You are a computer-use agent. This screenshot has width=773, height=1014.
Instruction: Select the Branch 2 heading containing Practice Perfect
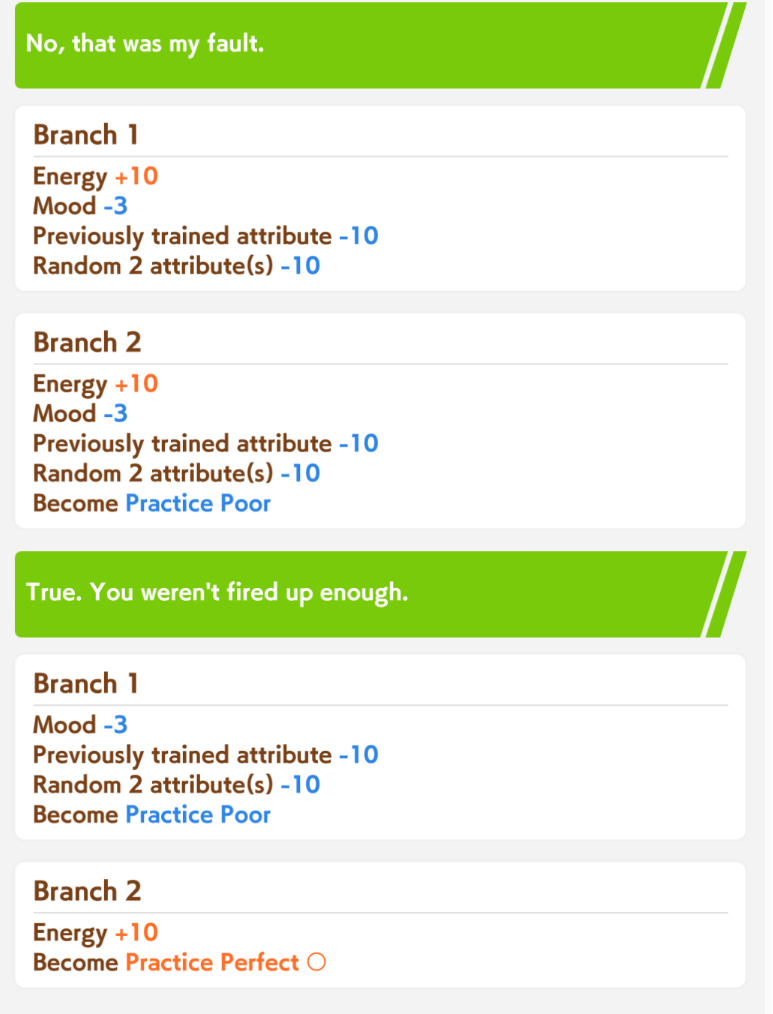pos(87,891)
